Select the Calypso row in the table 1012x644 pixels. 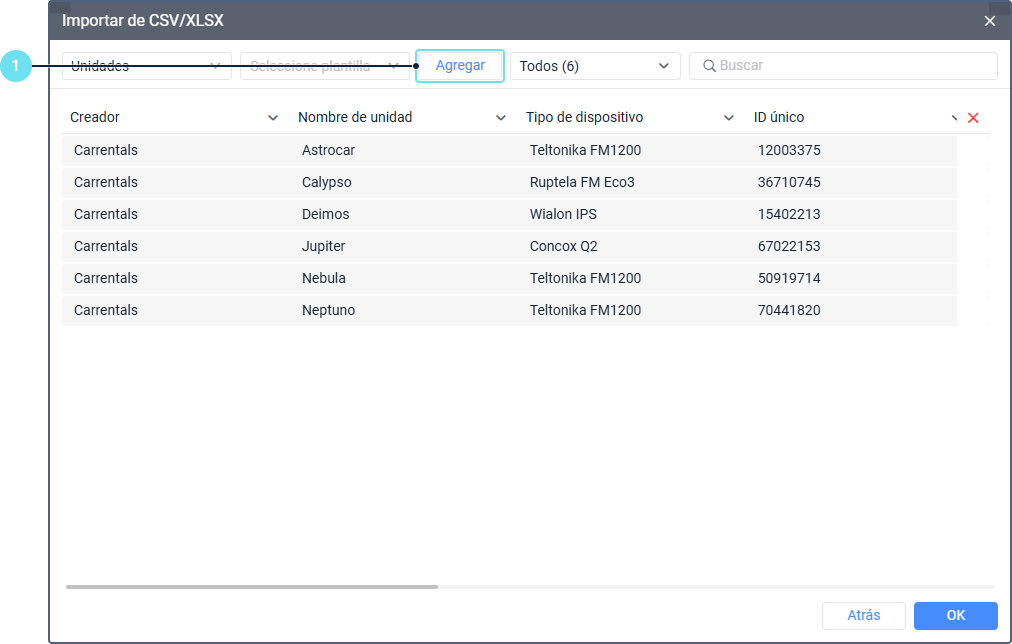[509, 183]
